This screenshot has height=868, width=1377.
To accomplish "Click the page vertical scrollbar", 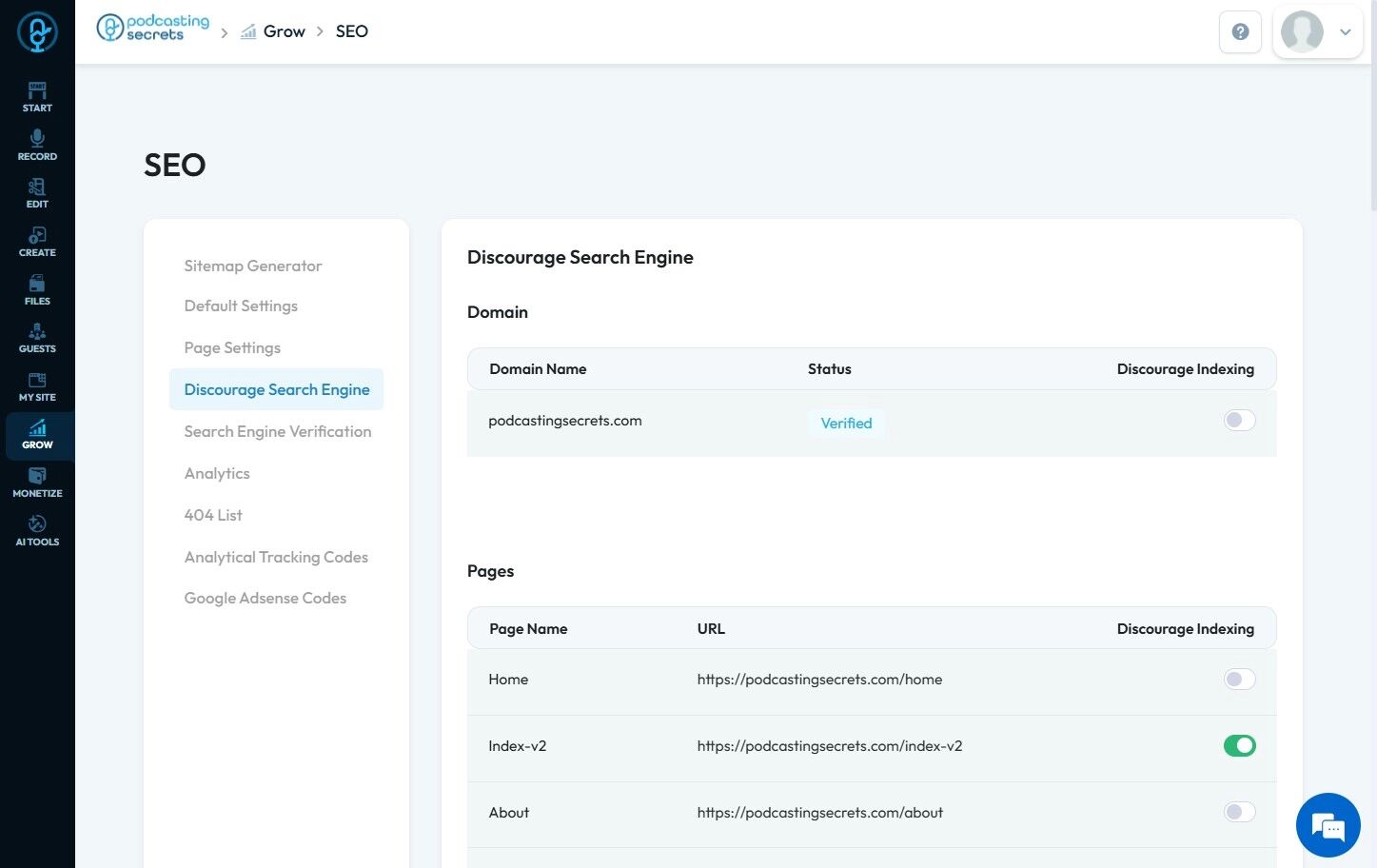I will point(1372,105).
